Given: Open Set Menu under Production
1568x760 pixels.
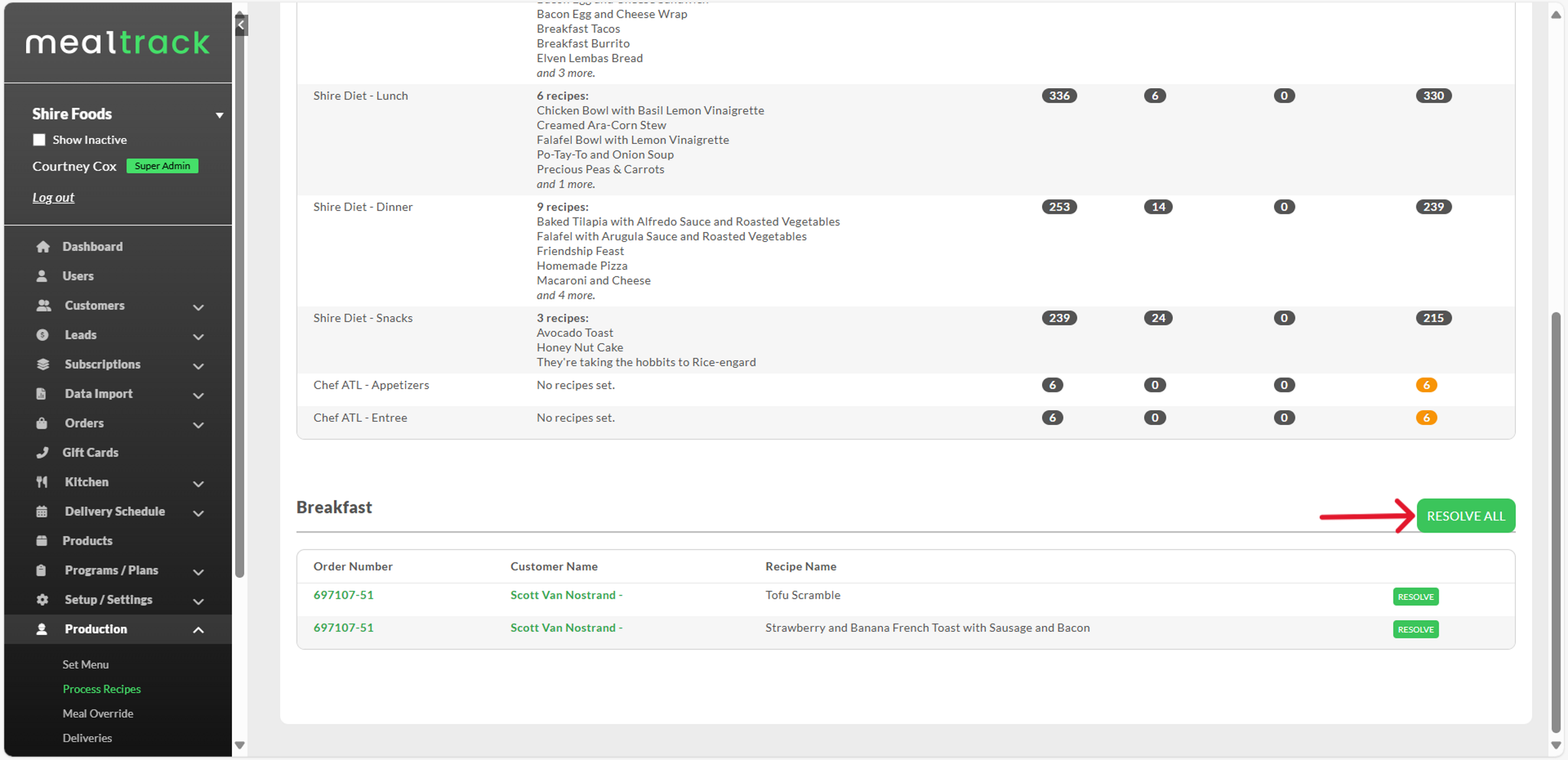Looking at the screenshot, I should click(x=86, y=664).
